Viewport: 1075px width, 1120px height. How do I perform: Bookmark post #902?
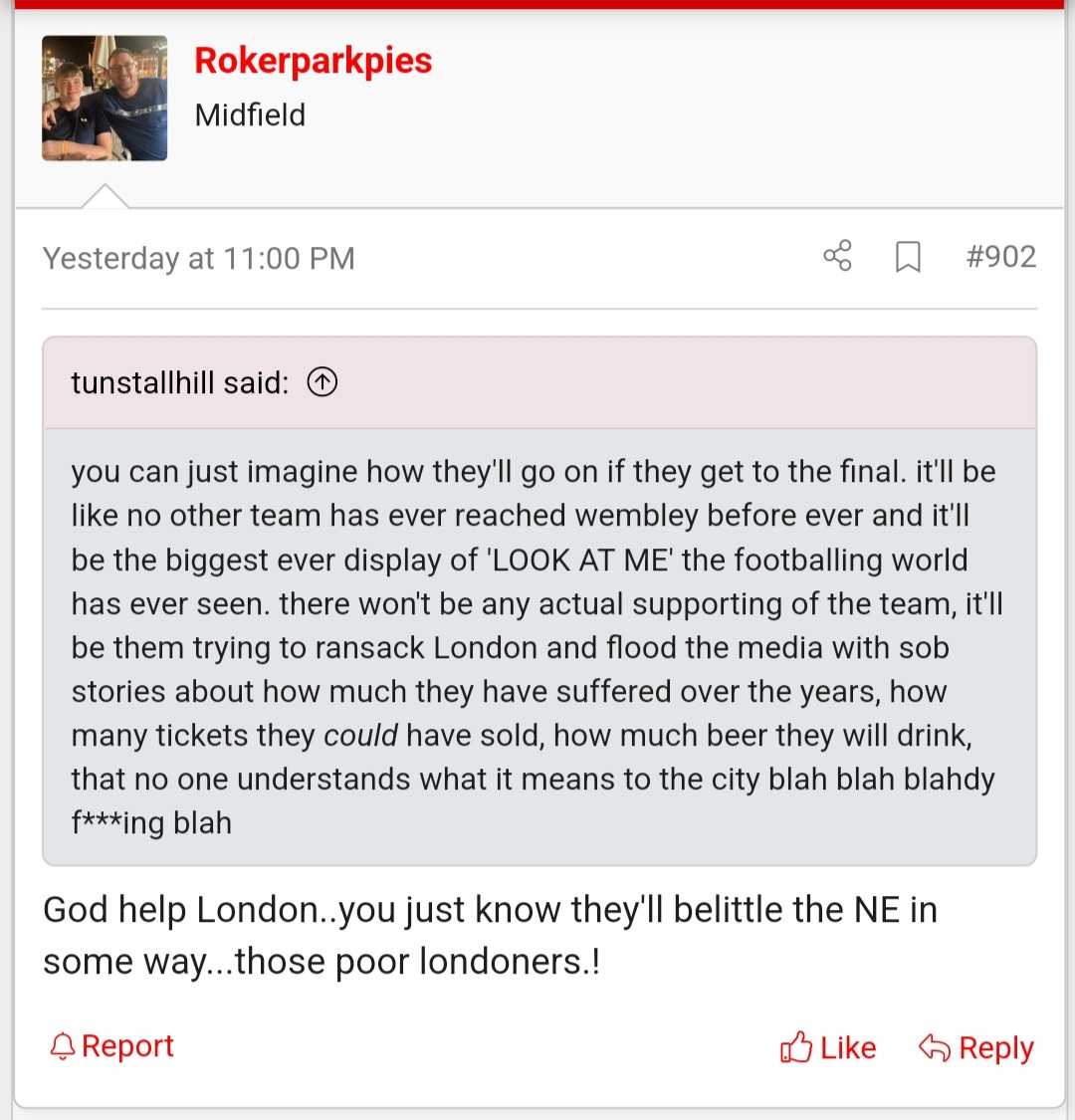907,258
